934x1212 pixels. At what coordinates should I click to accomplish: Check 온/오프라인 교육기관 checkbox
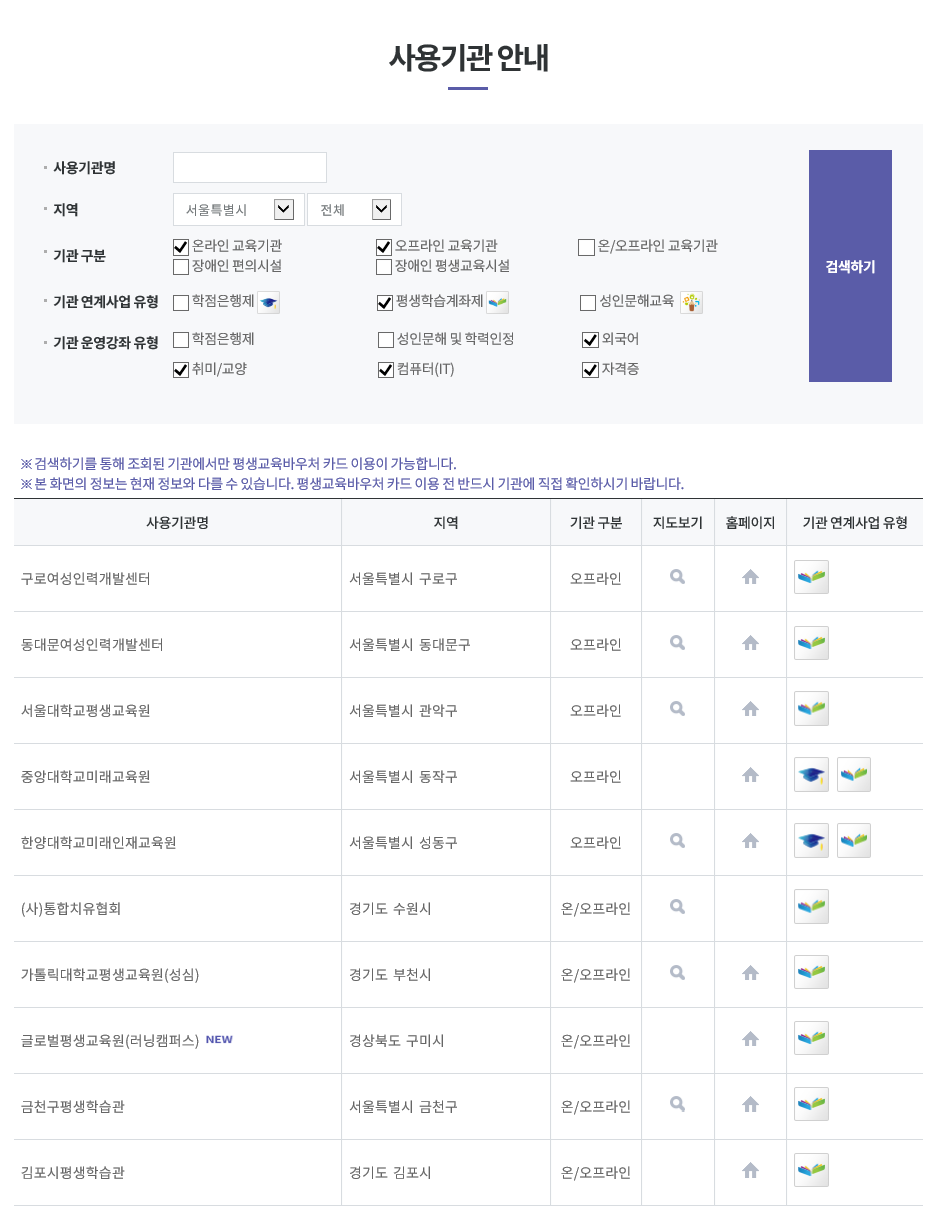click(x=586, y=247)
